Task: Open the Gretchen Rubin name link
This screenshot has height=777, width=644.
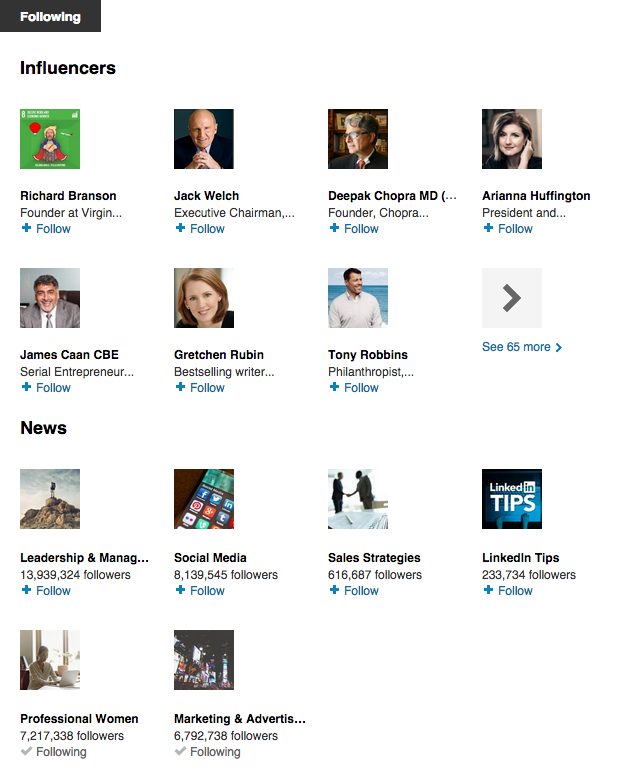Action: [x=219, y=355]
